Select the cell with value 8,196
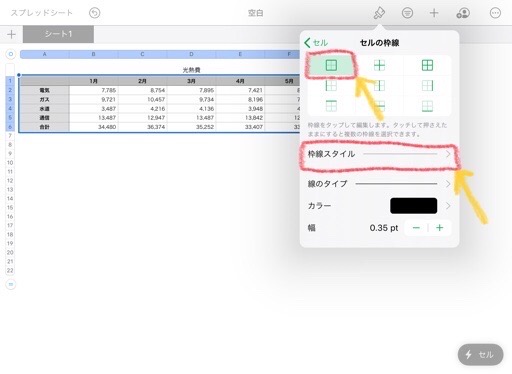512x374 pixels. click(241, 99)
